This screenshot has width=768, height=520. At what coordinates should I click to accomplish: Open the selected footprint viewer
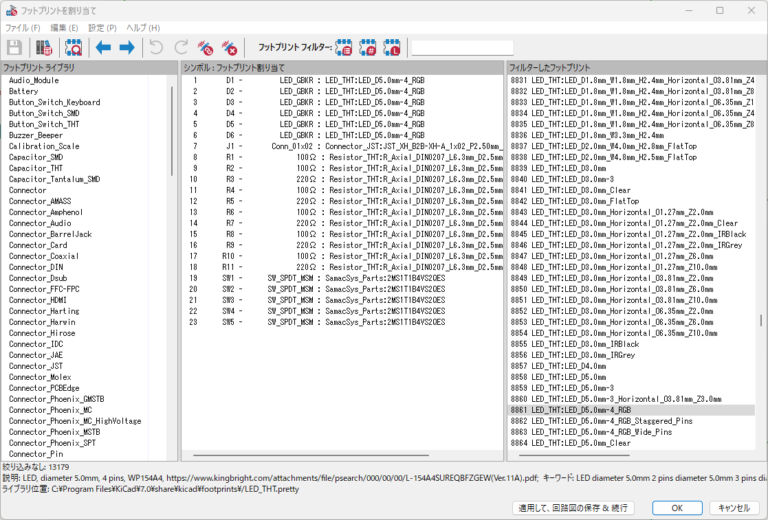click(73, 47)
